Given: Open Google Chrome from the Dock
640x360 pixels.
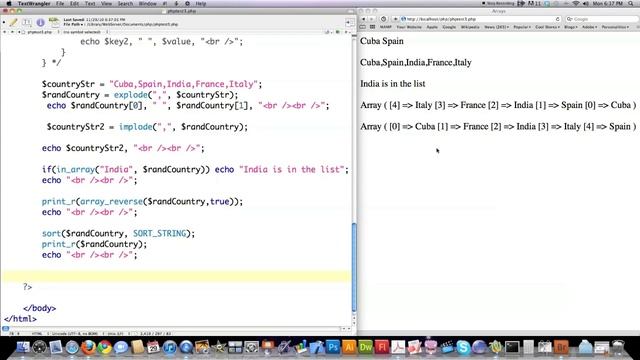Looking at the screenshot, I should [x=104, y=347].
